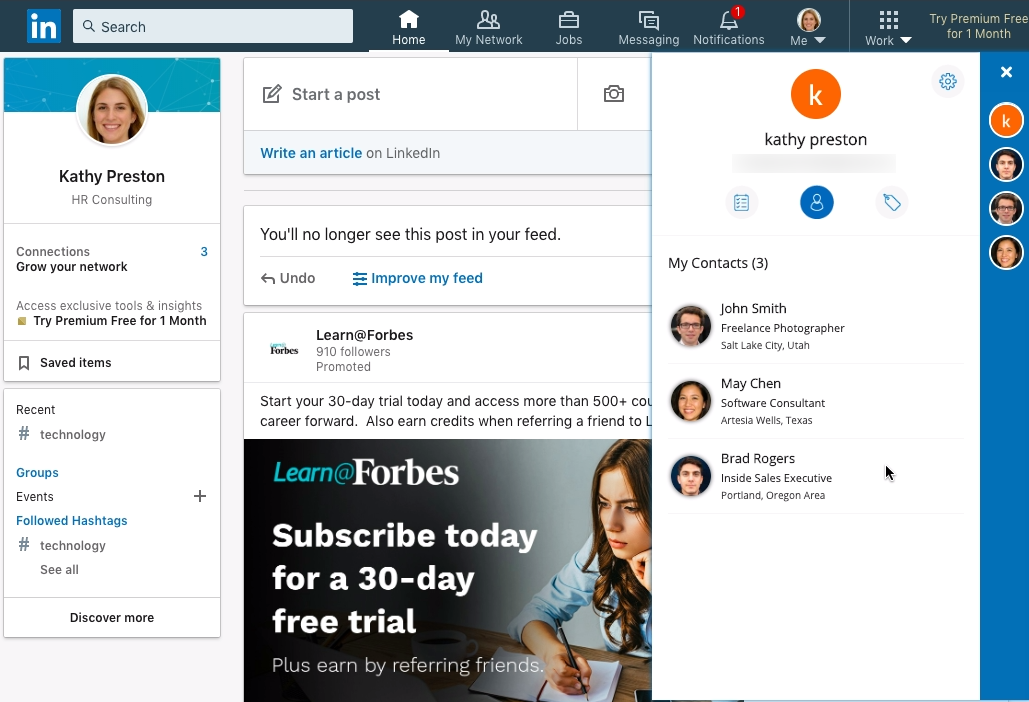Expand See all under Followed Hashtags
The width and height of the screenshot is (1029, 702).
click(x=58, y=569)
